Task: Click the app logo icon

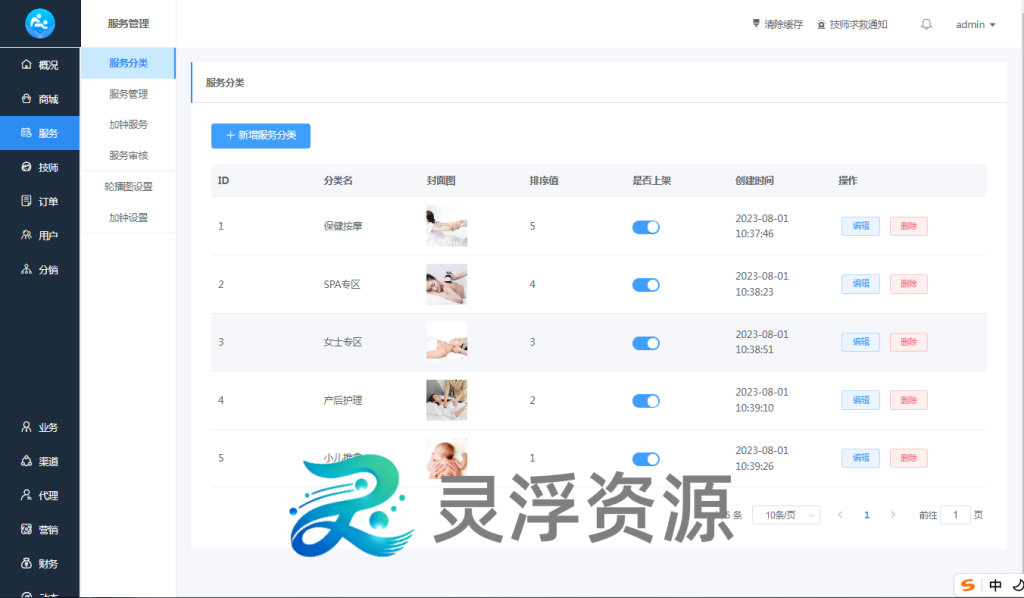Action: (40, 24)
